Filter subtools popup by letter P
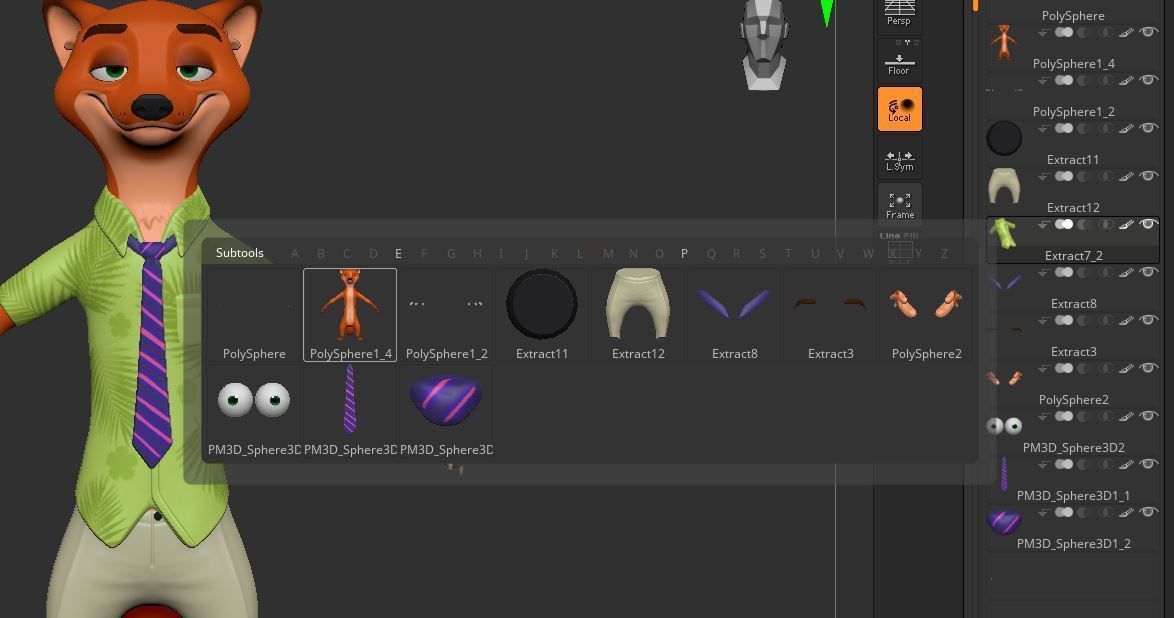The image size is (1174, 618). click(684, 254)
